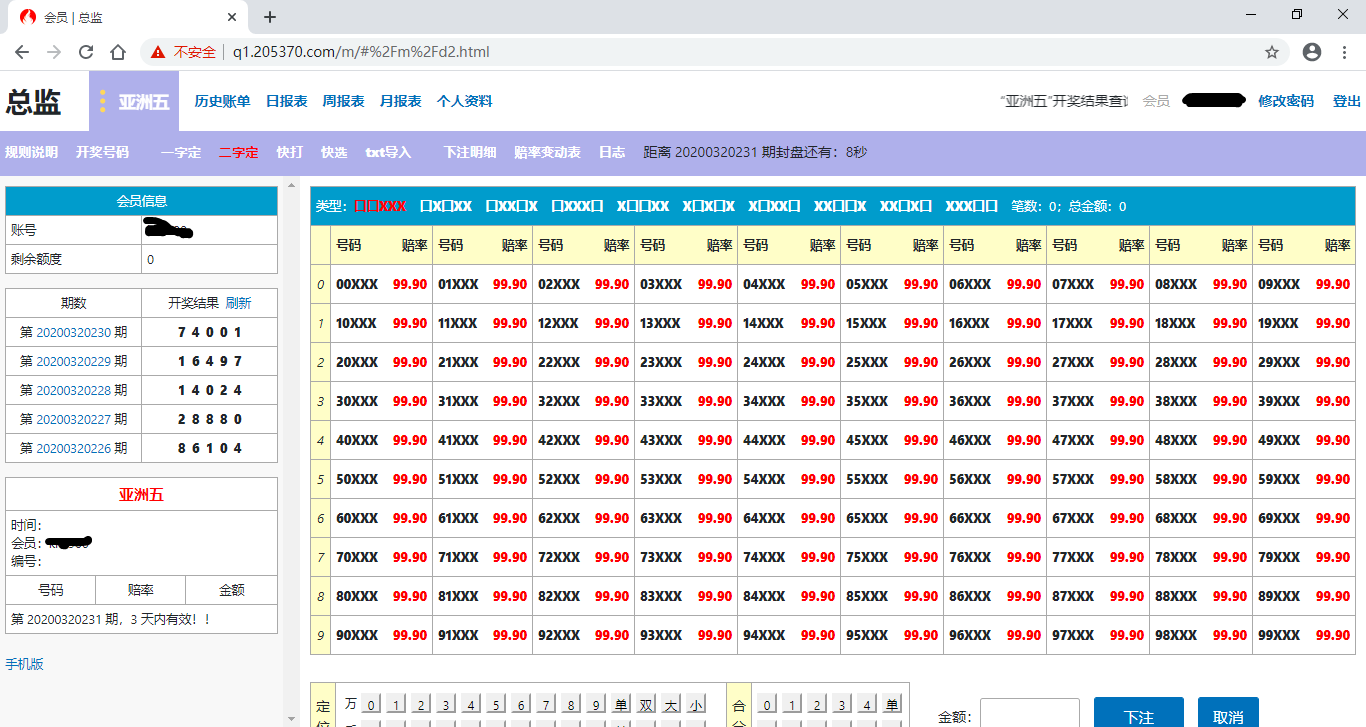Select the 55XXX number cell
Image resolution: width=1366 pixels, height=727 pixels.
click(866, 479)
